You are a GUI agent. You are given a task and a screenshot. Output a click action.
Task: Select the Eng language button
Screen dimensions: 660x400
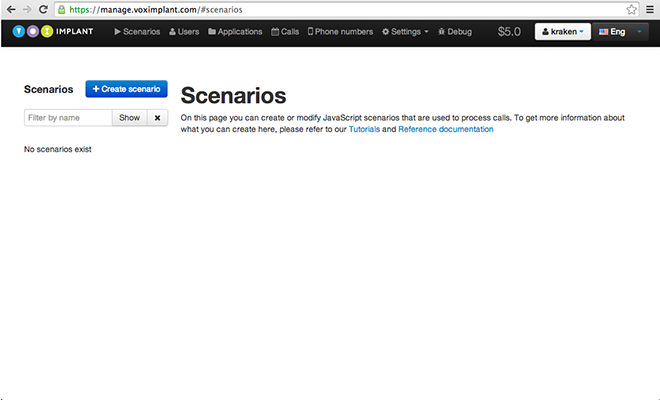612,32
